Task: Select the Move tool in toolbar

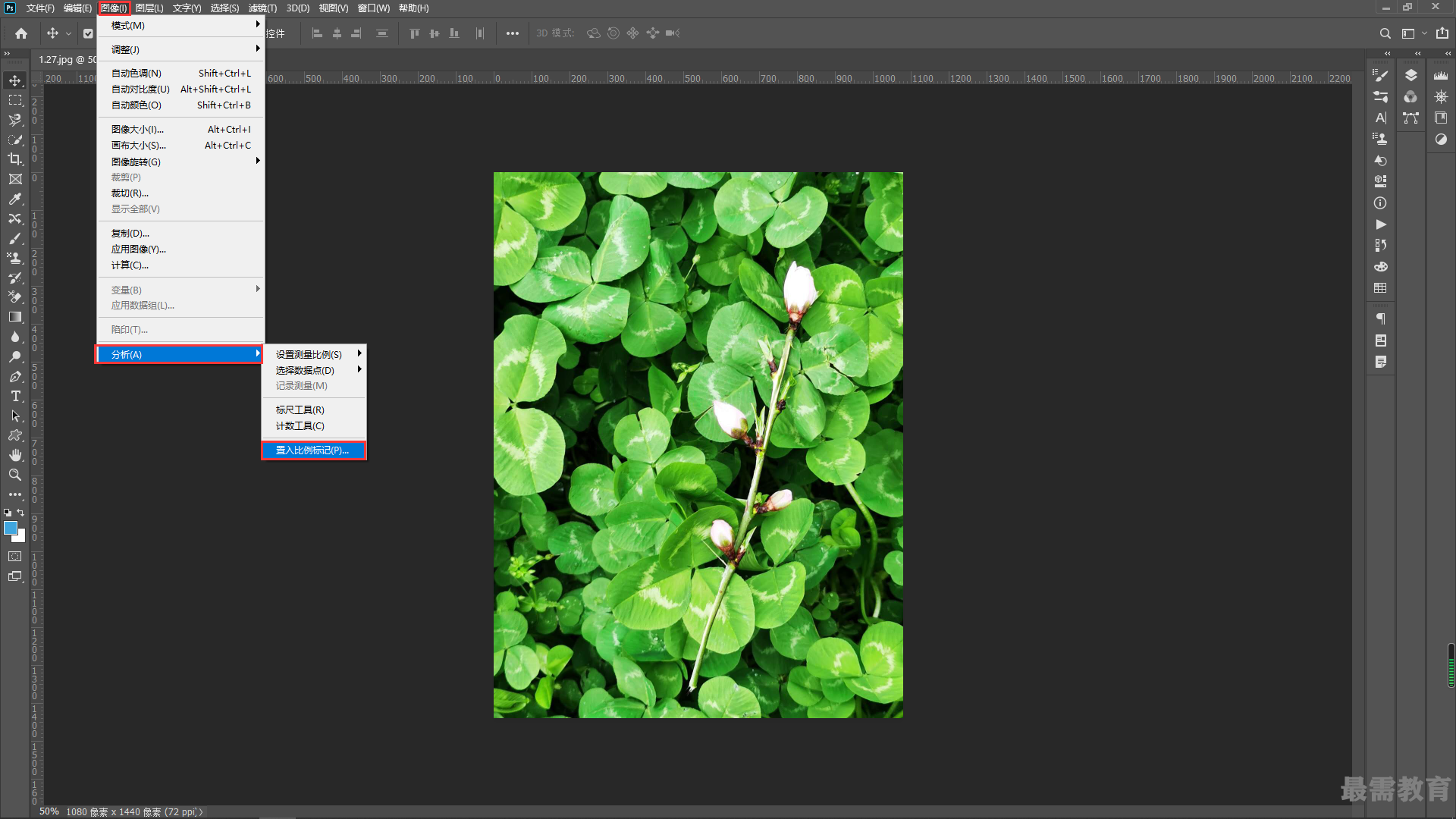Action: coord(15,80)
